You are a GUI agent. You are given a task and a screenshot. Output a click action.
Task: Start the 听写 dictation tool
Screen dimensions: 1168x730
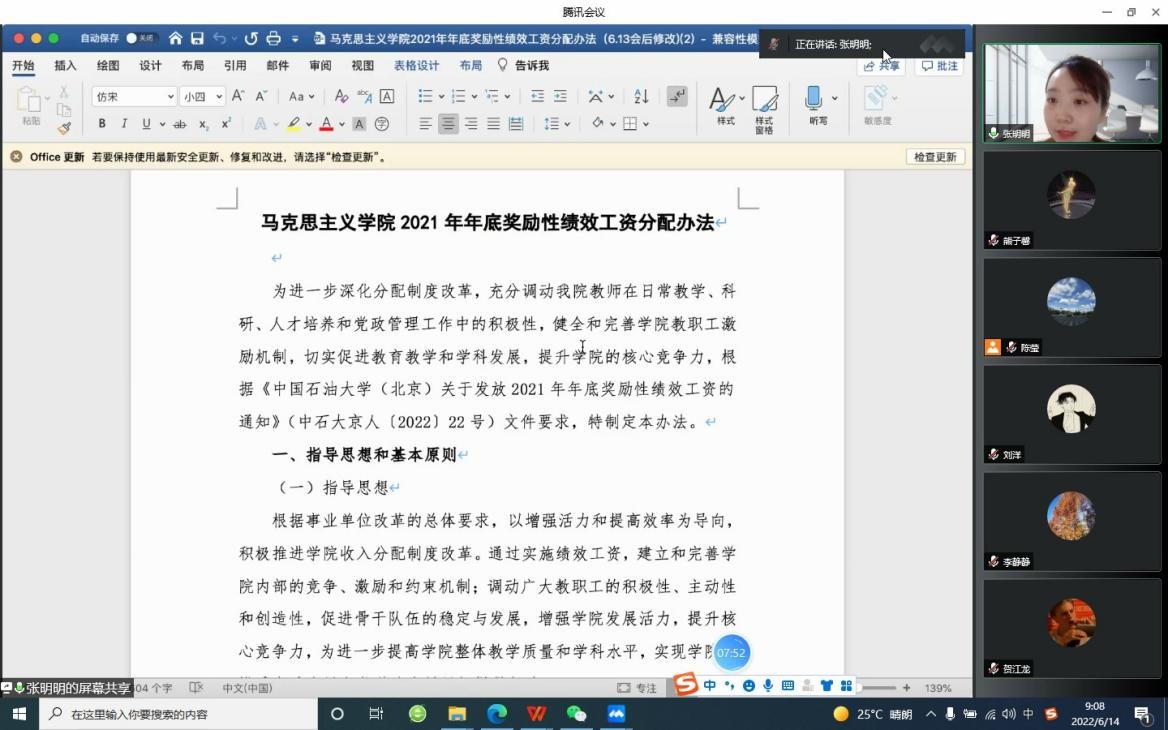click(x=818, y=105)
